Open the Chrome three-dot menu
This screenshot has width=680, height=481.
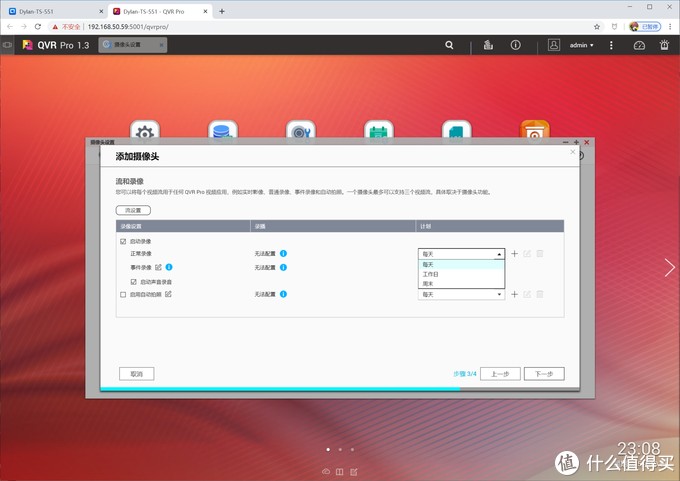670,27
